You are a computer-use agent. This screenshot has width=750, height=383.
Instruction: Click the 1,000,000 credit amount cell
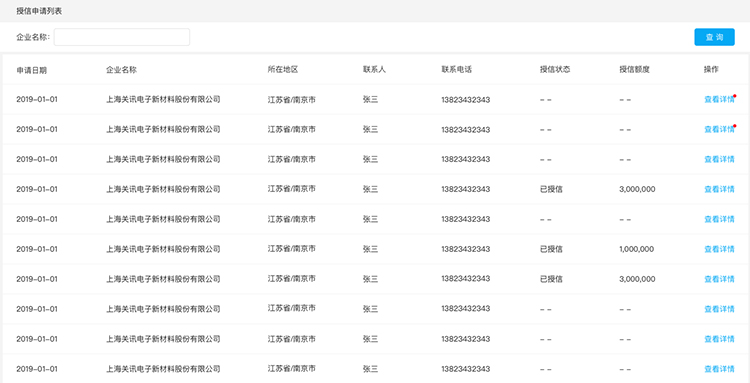(637, 249)
